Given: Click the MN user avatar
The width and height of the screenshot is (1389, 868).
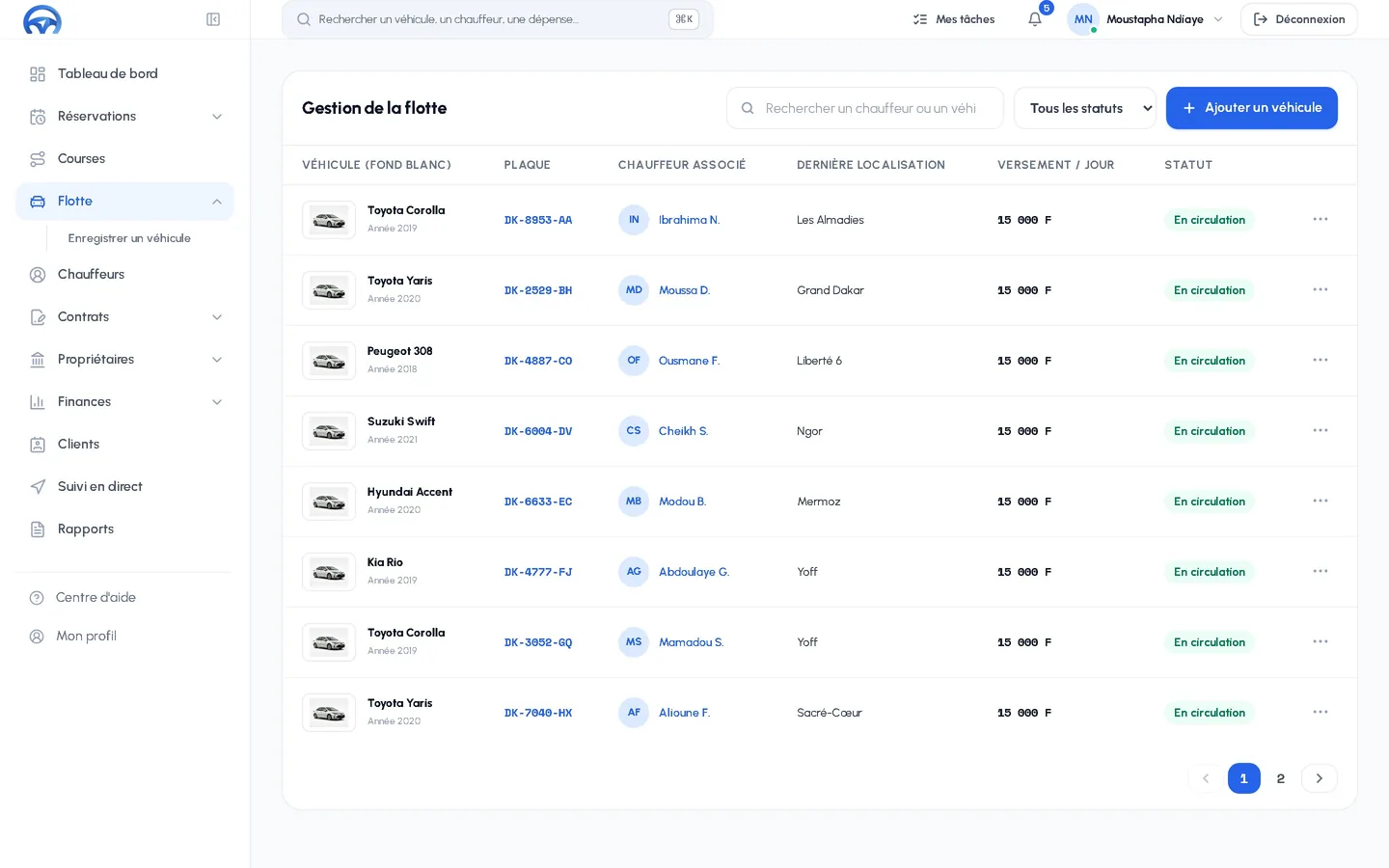Looking at the screenshot, I should pos(1083,19).
